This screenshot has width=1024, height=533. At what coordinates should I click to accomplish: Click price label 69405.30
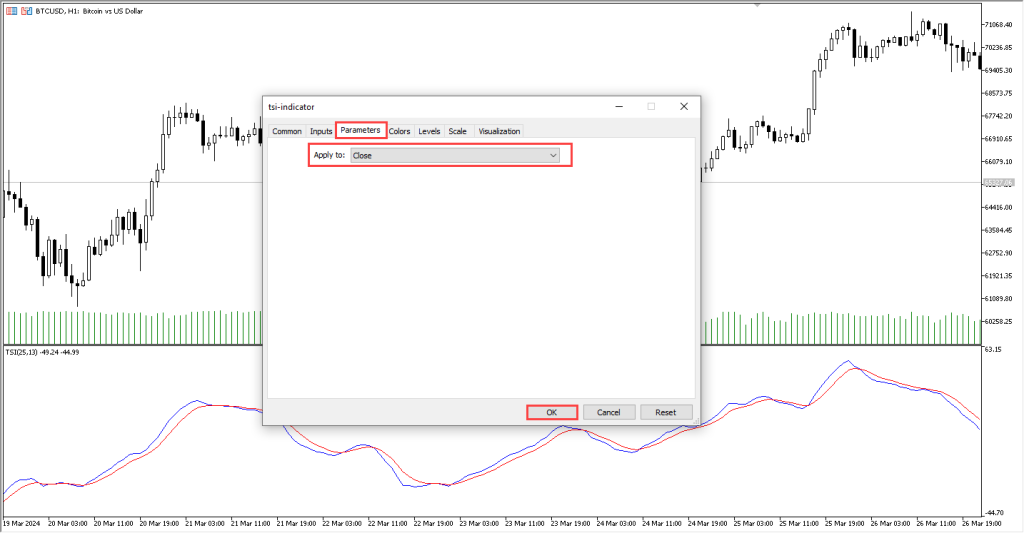(999, 71)
